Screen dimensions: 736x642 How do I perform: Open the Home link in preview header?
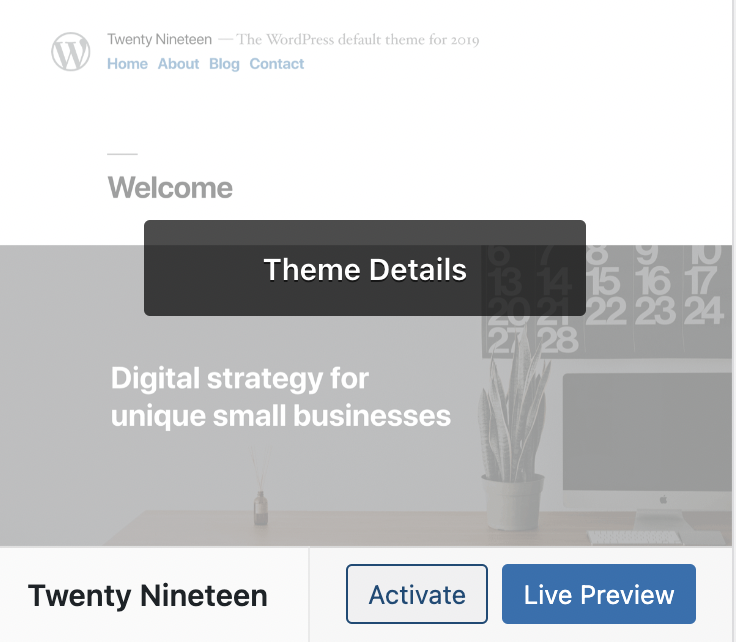pos(127,64)
